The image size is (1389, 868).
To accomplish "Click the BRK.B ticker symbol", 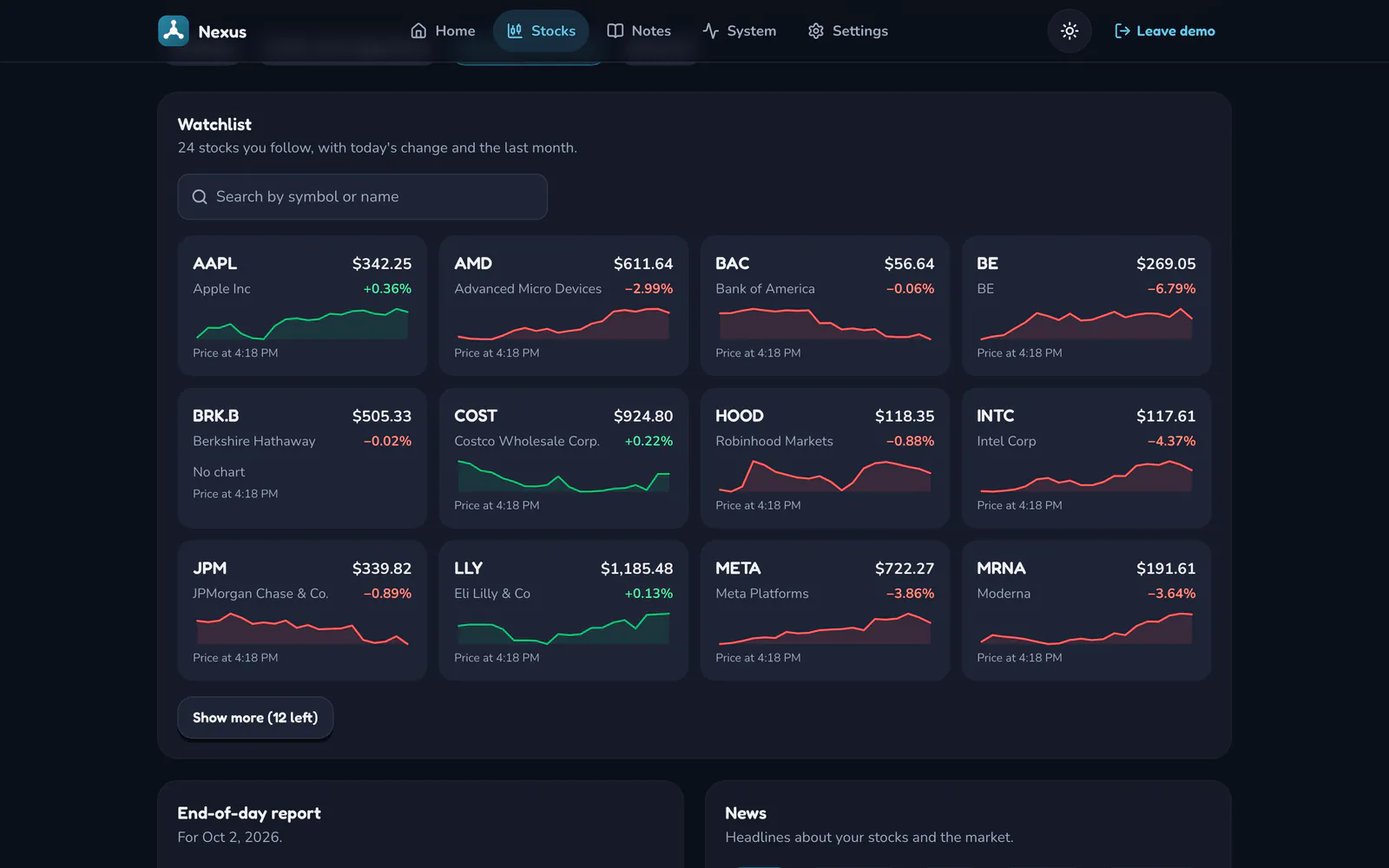I will pos(215,416).
